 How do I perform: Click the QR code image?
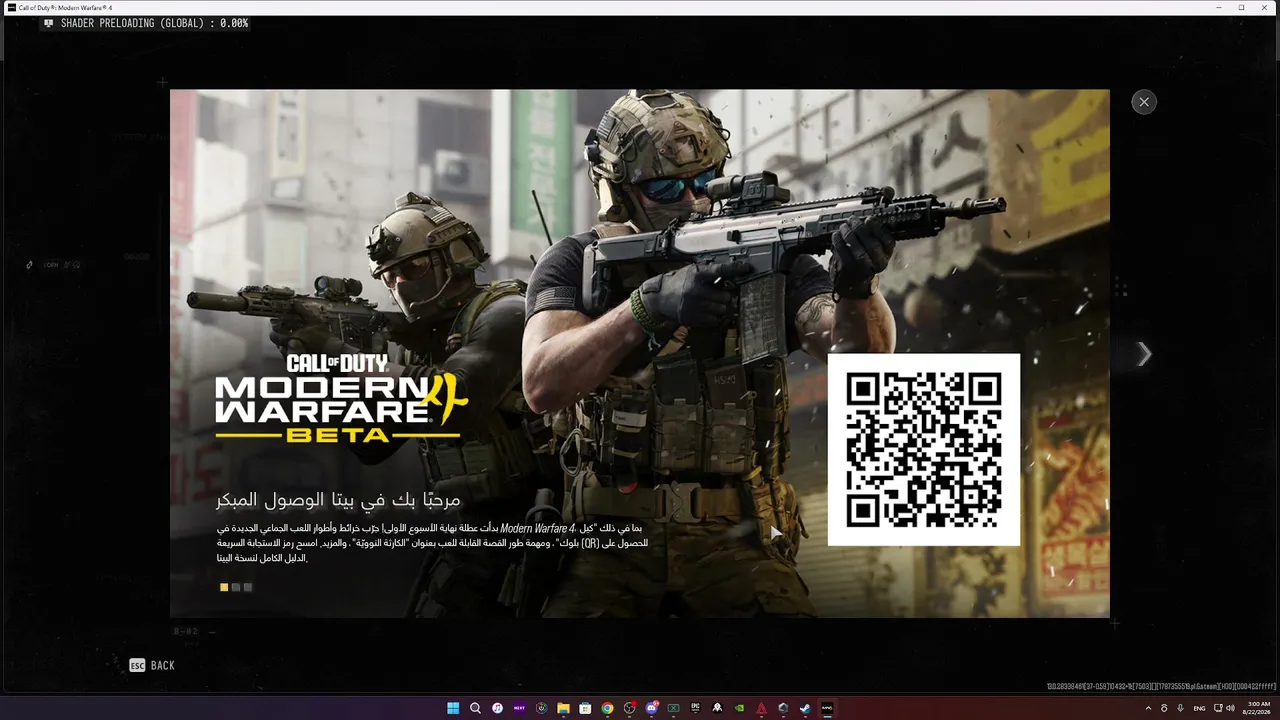[924, 450]
